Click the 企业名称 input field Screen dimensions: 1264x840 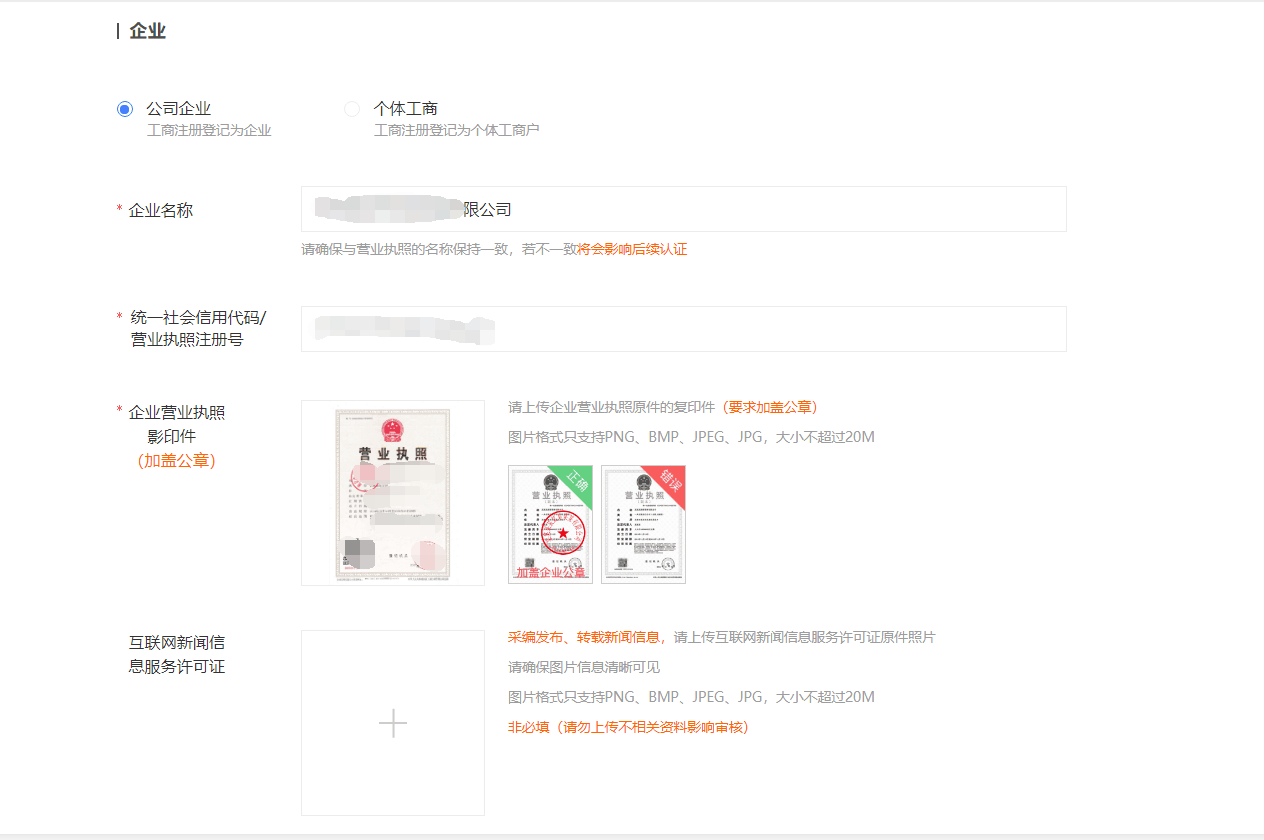click(683, 209)
